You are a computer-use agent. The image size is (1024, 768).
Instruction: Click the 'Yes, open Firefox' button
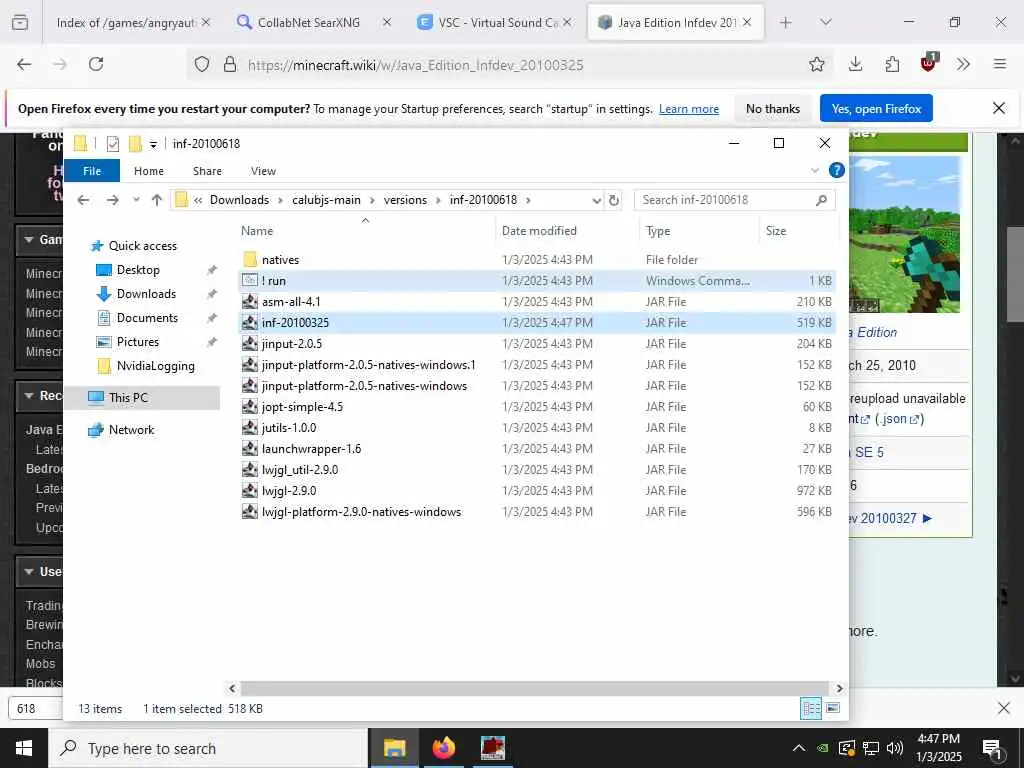click(876, 108)
